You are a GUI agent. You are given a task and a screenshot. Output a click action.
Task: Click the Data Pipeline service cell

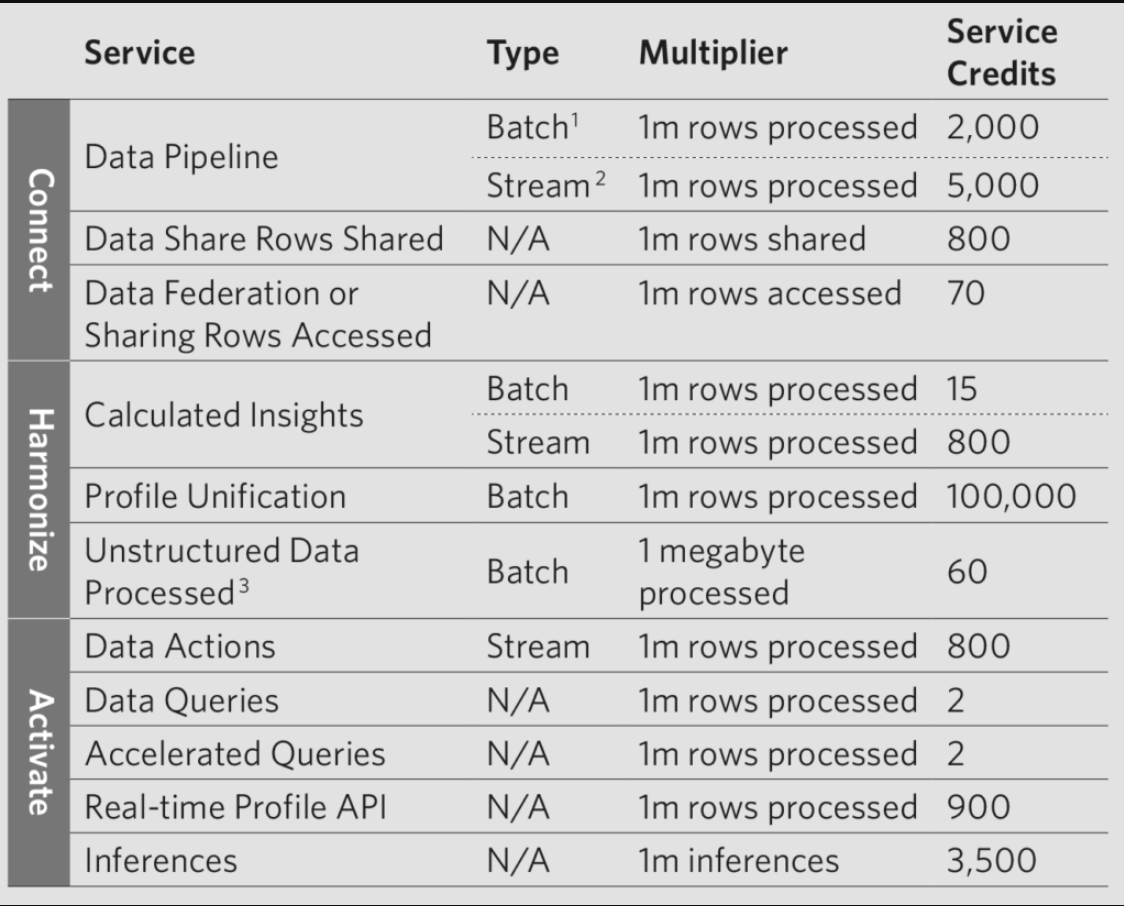click(181, 157)
